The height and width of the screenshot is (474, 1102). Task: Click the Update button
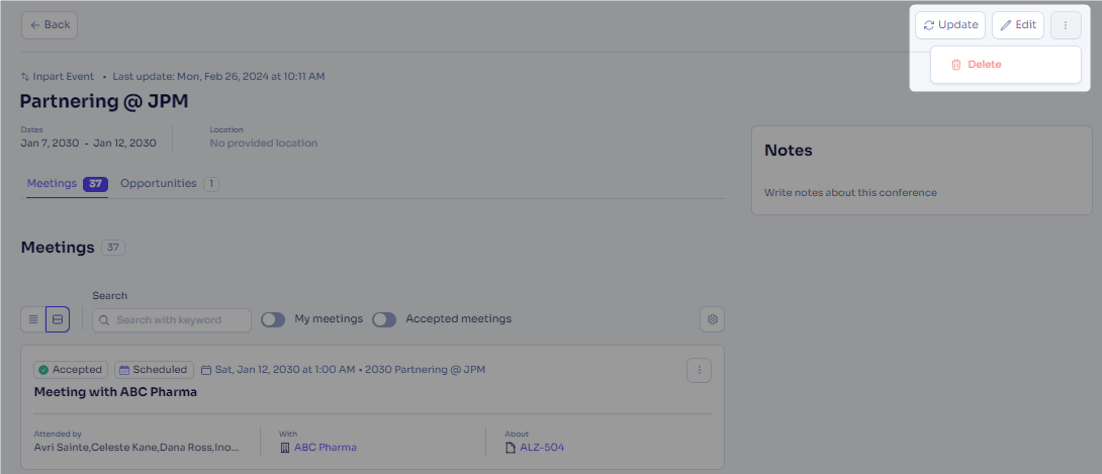[x=950, y=25]
